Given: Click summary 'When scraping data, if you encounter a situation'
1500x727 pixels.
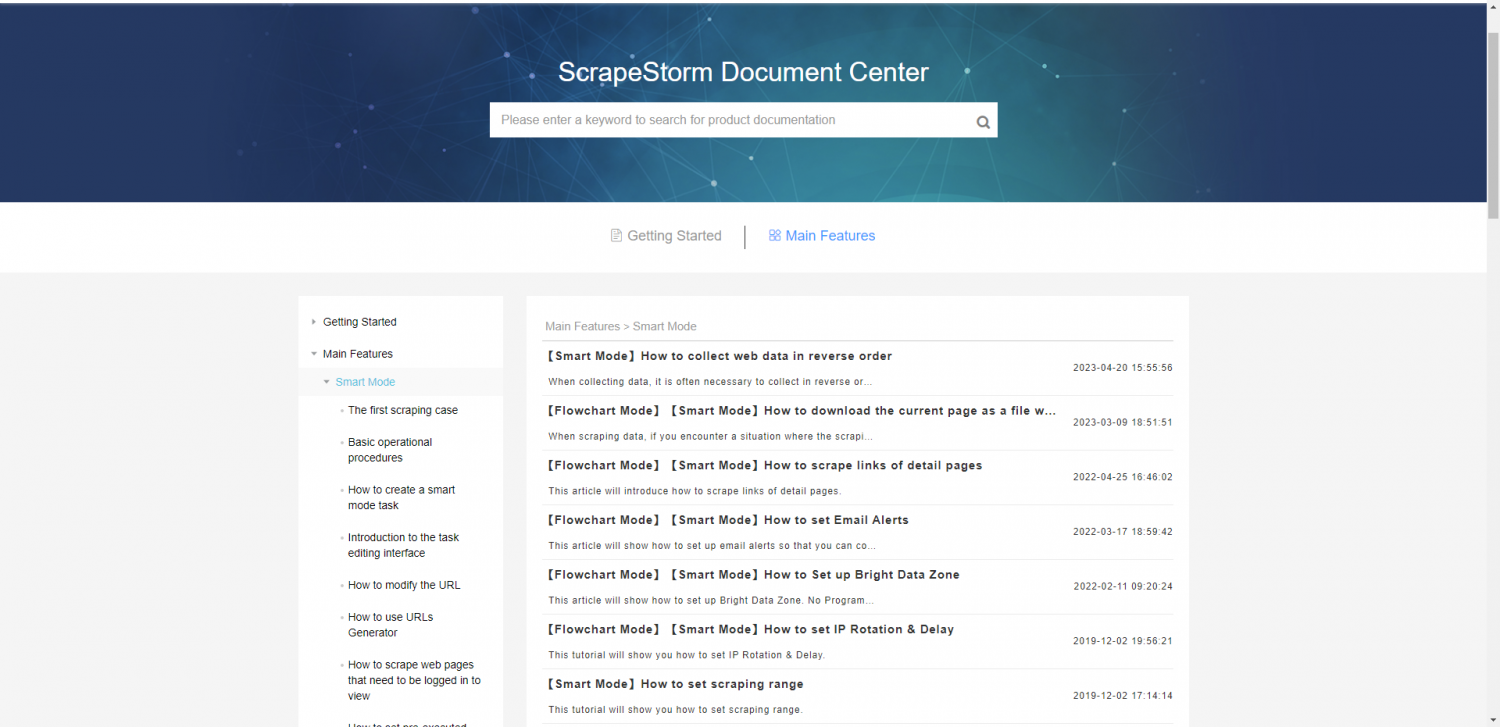Looking at the screenshot, I should point(711,437).
